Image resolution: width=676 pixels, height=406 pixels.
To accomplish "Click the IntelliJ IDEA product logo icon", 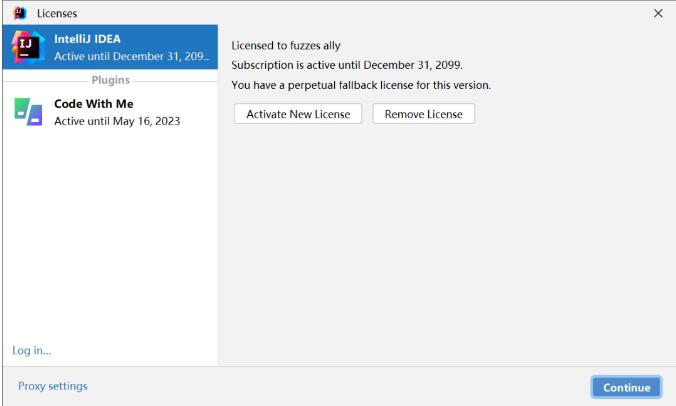I will (x=26, y=47).
